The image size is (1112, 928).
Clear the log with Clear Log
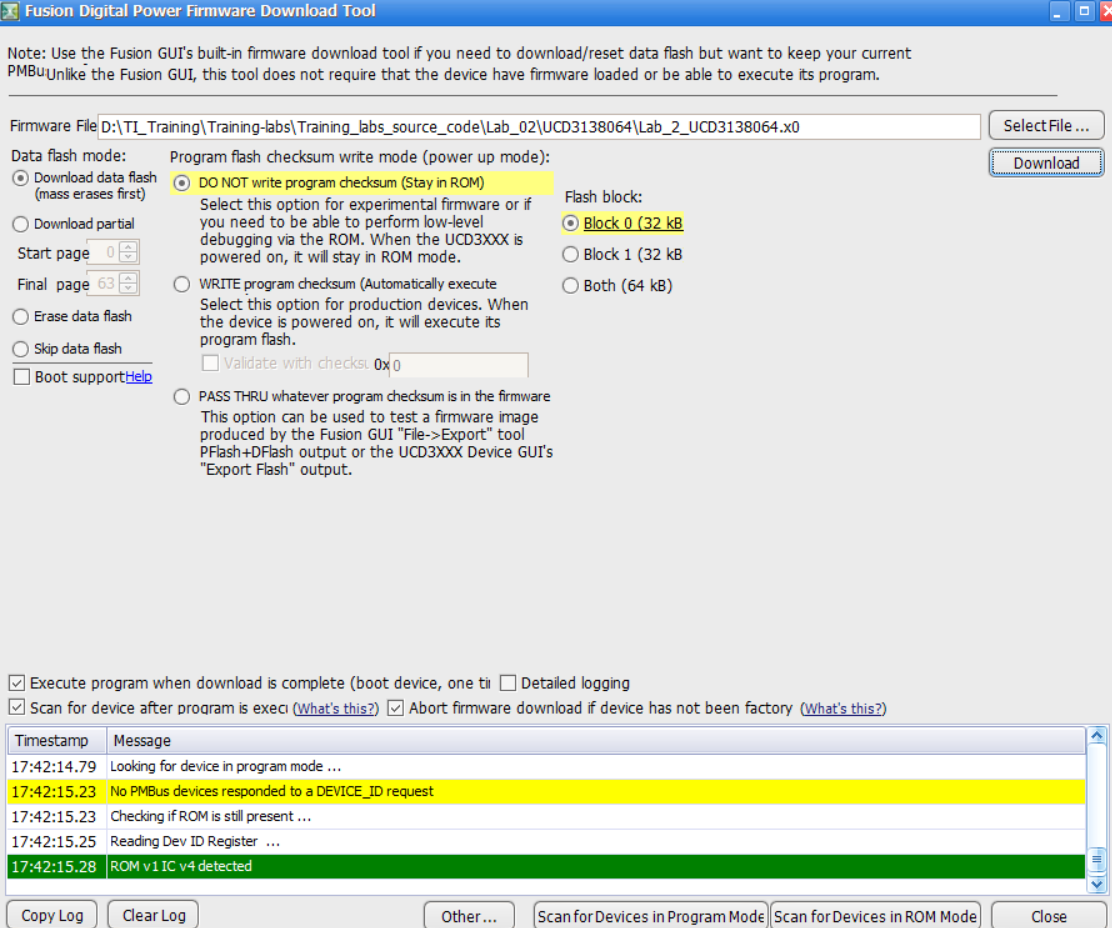pos(153,915)
